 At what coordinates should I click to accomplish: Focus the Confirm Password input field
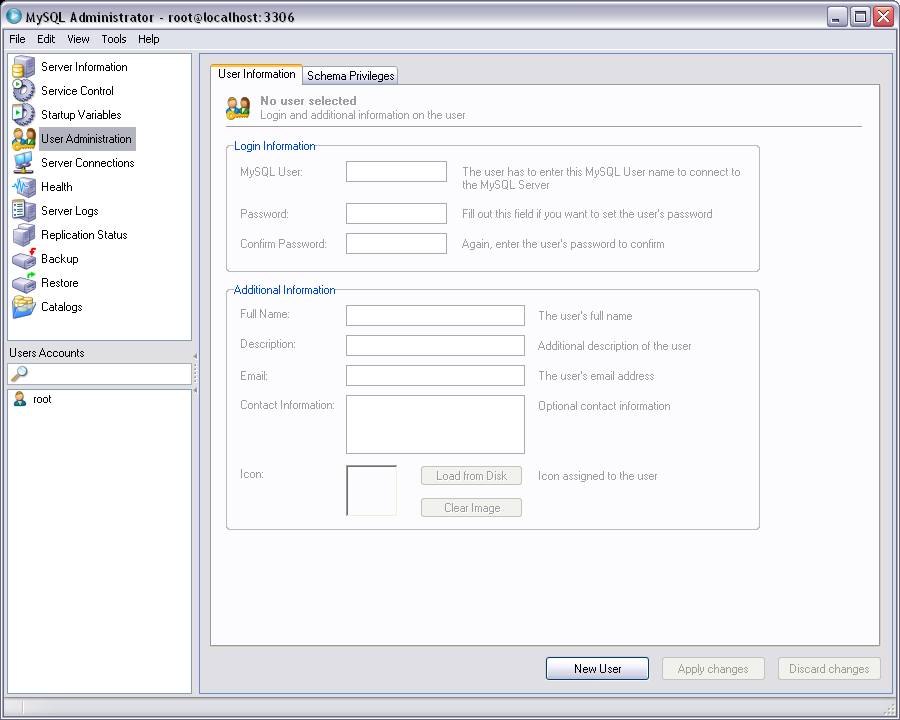coord(396,243)
